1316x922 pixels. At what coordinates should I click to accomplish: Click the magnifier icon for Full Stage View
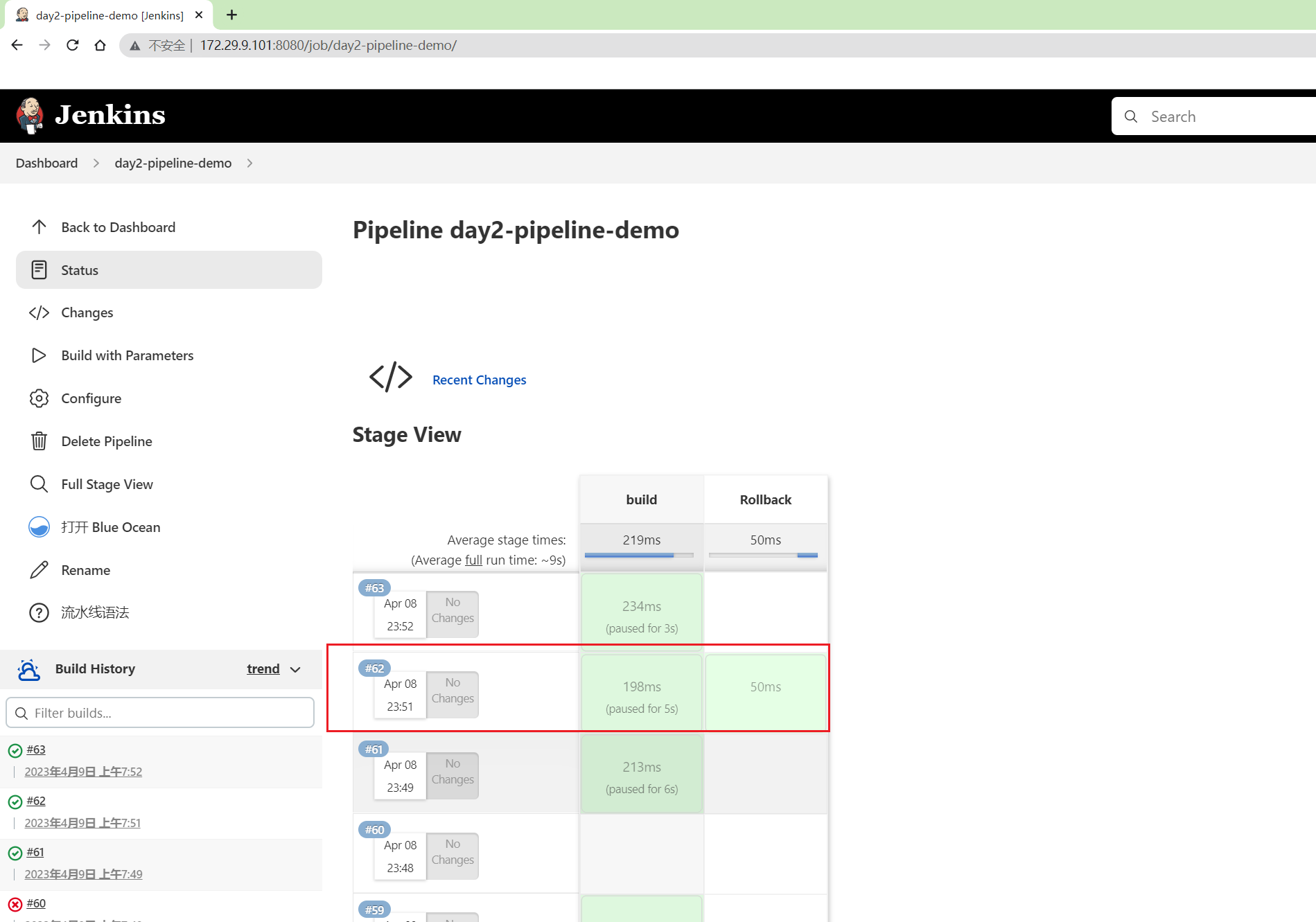(x=39, y=484)
